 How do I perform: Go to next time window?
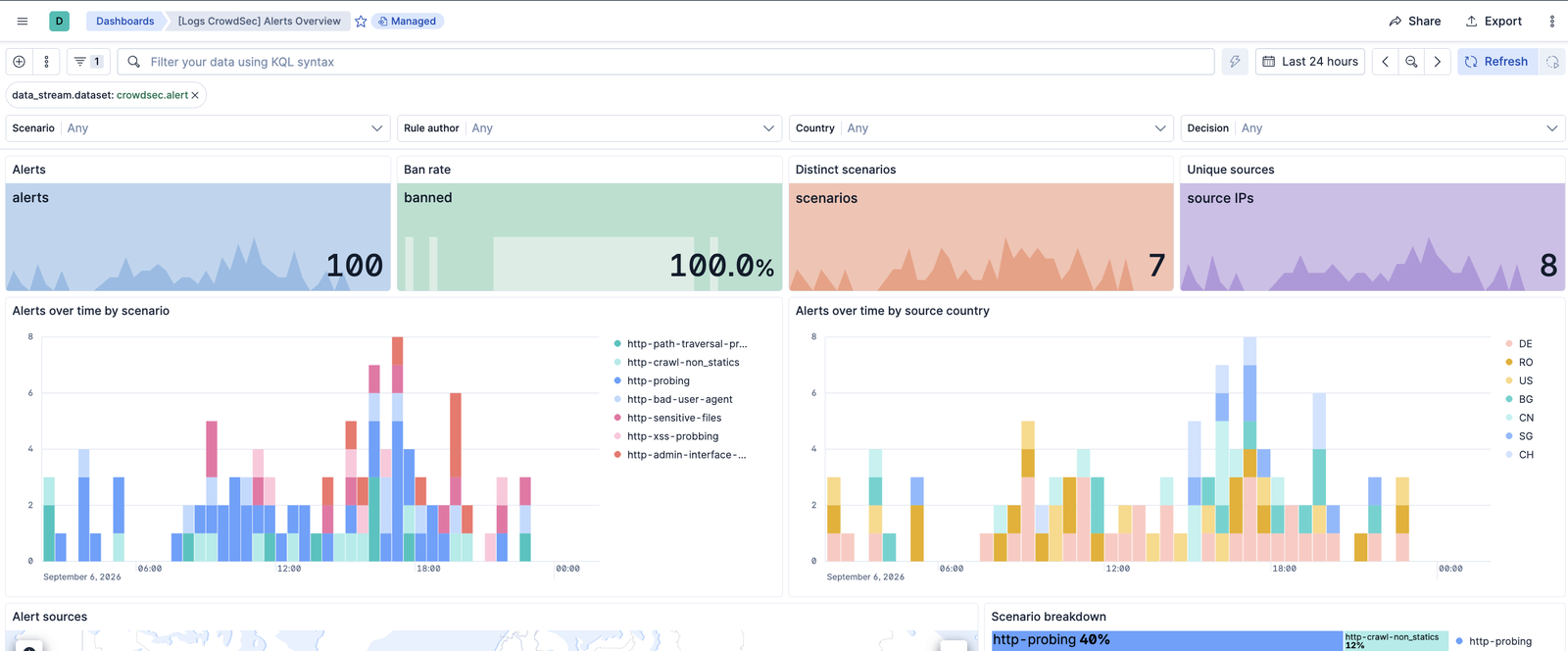coord(1438,61)
